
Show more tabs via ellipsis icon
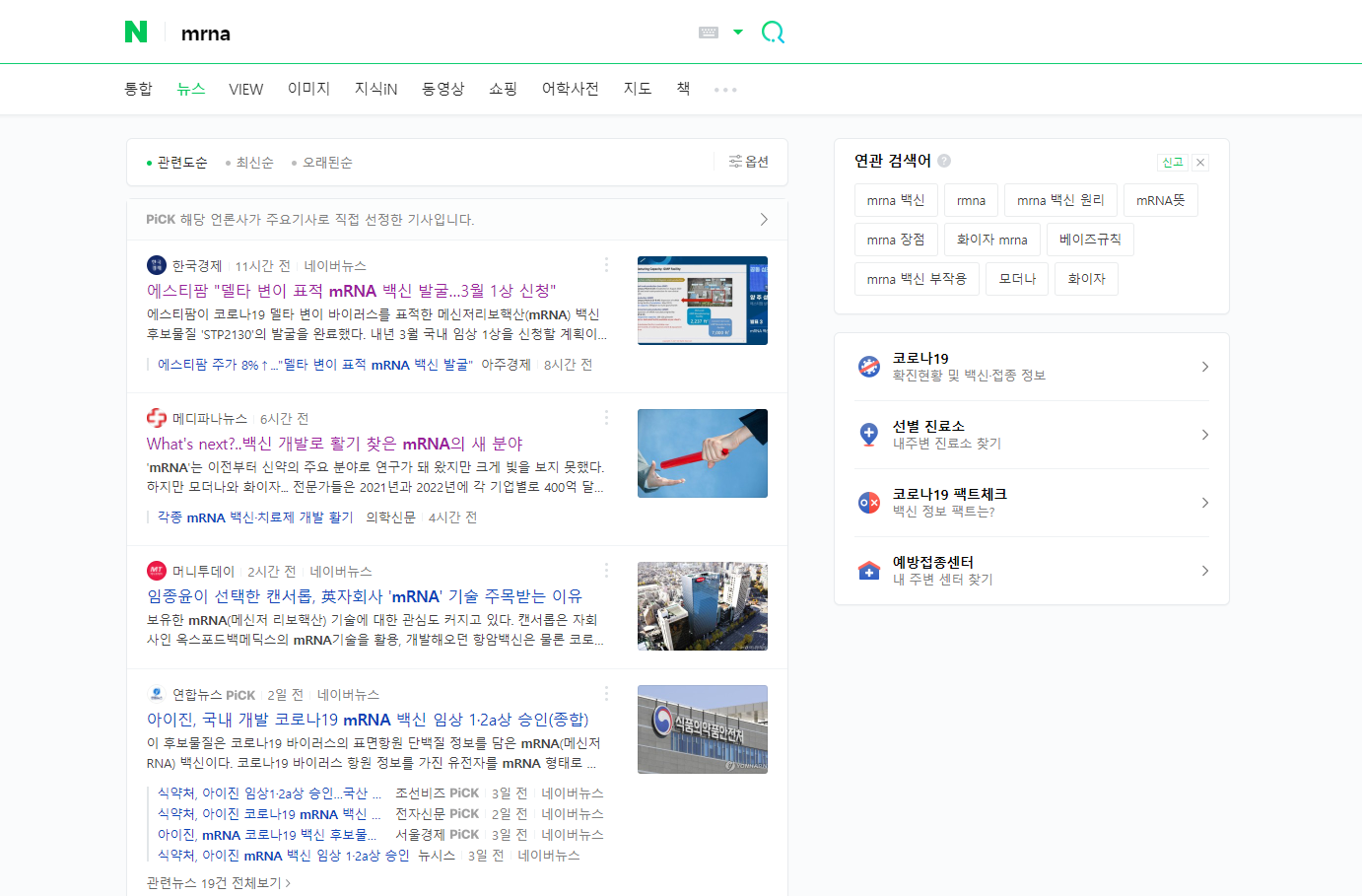coord(725,90)
